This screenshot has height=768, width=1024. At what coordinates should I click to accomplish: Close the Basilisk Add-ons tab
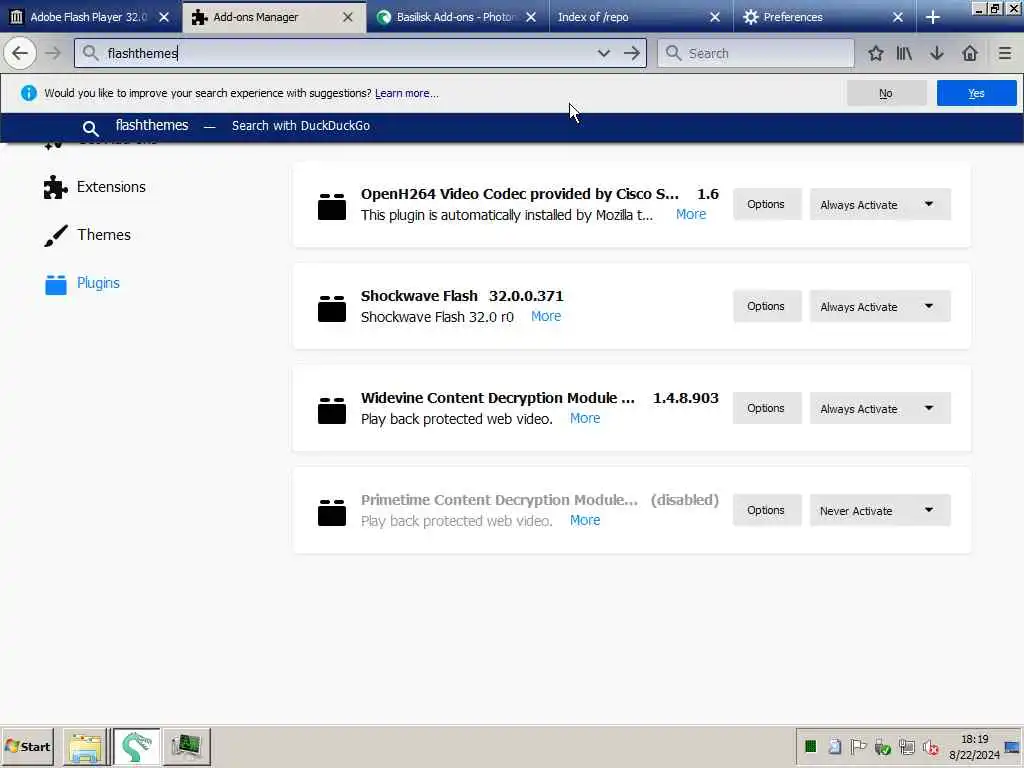[x=531, y=17]
